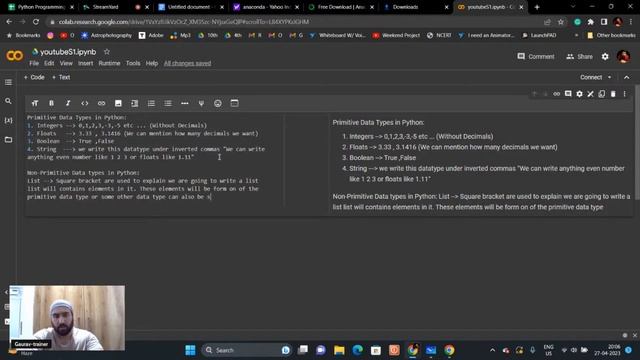Open the notebook settings gear in header
This screenshot has height=360, width=640.
(605, 56)
